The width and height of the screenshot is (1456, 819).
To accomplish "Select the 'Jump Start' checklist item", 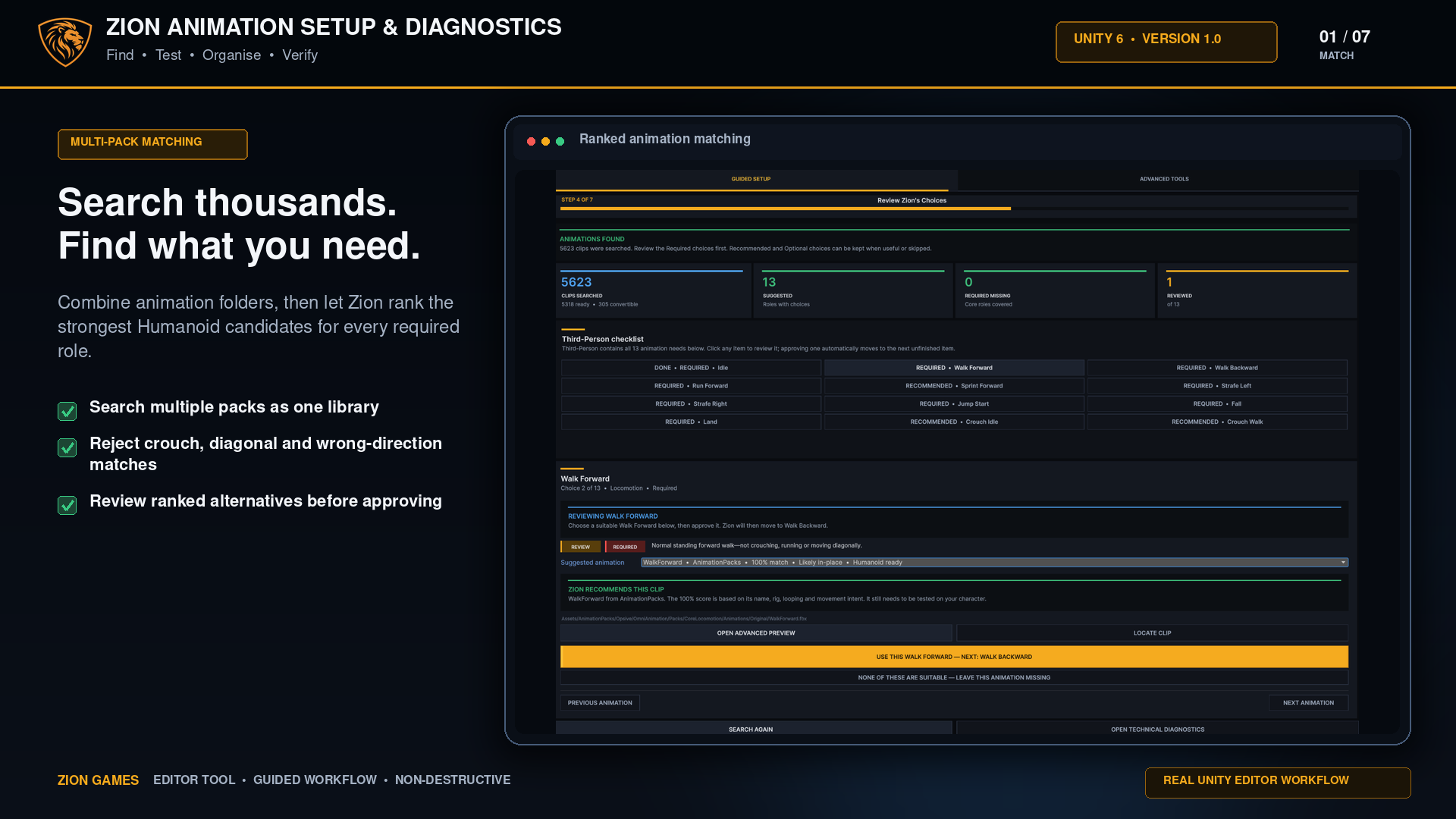I will coord(954,404).
